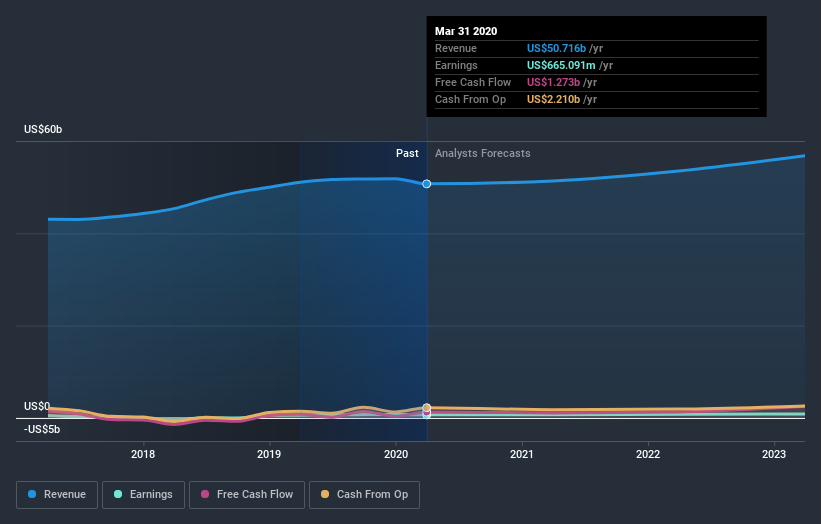
Task: Click the 2019 x-axis label
Action: [x=269, y=454]
